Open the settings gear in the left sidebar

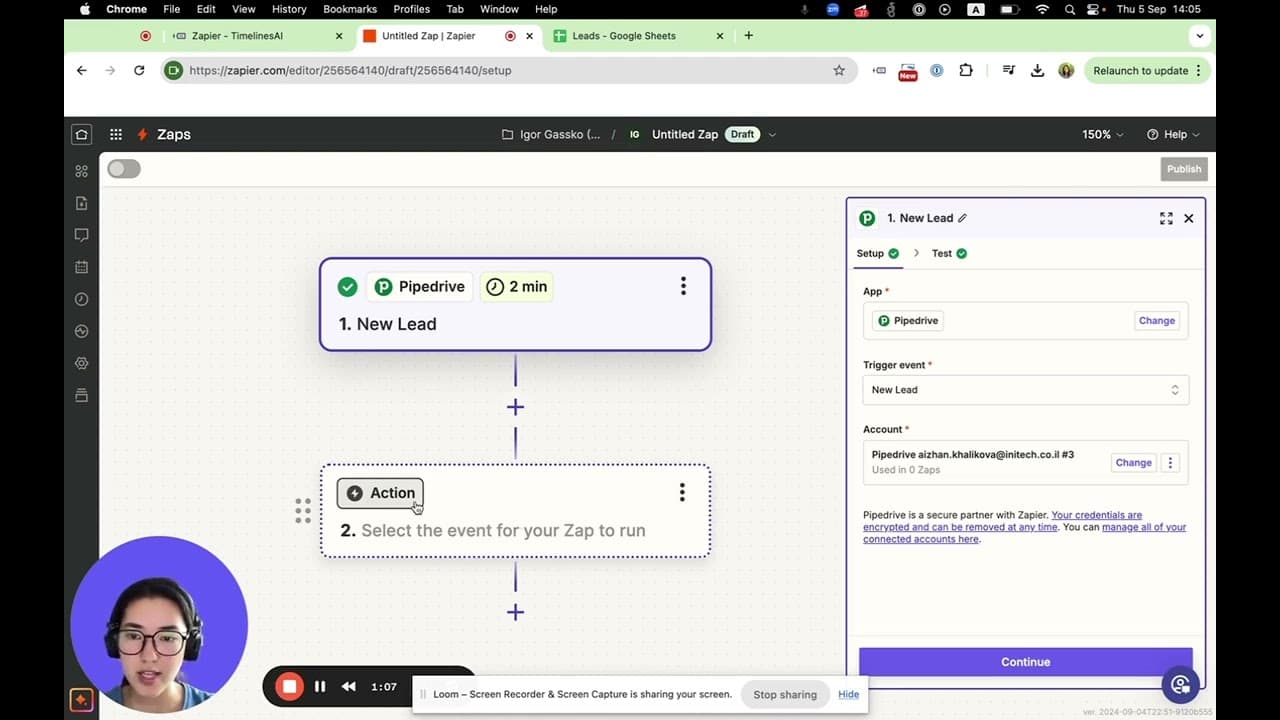81,363
